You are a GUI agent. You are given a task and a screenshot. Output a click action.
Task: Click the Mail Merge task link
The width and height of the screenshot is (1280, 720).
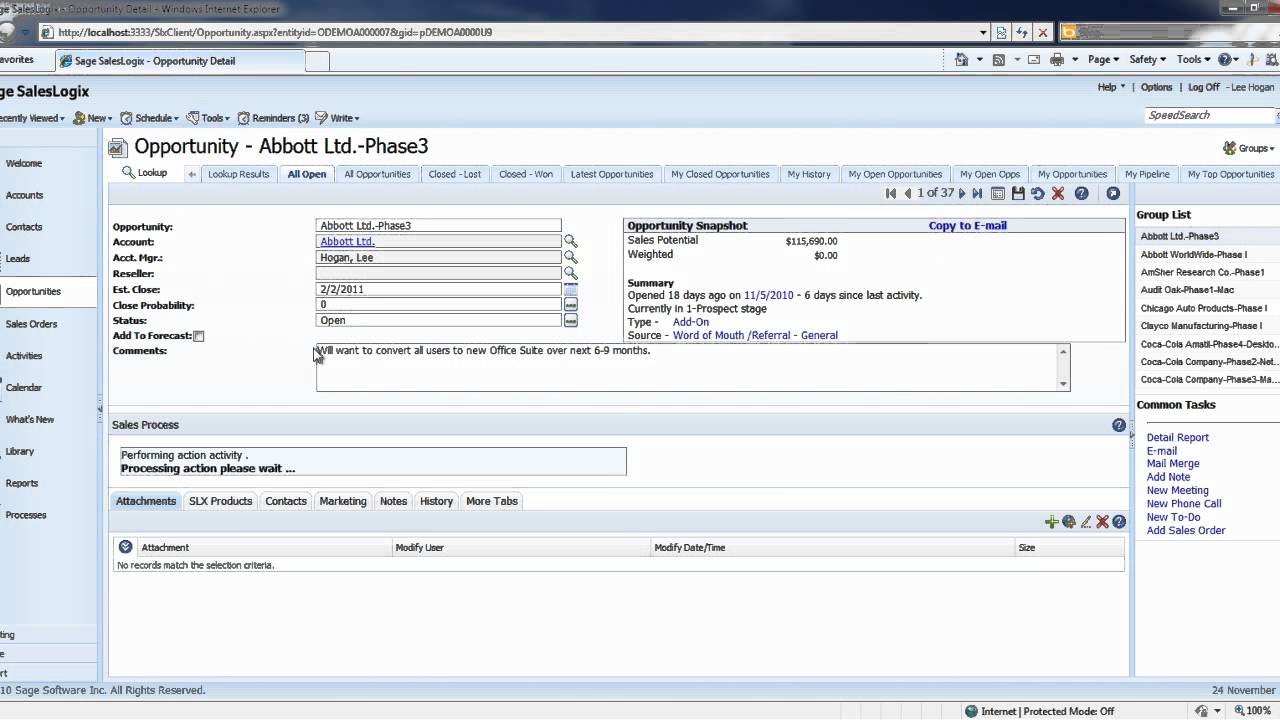point(1172,464)
